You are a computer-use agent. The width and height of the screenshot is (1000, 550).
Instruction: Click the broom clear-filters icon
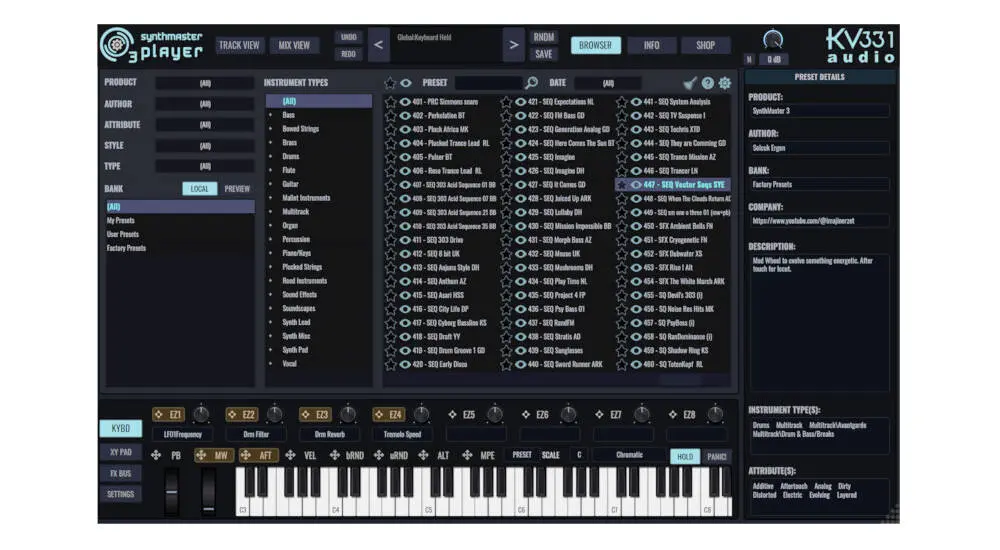[x=690, y=83]
